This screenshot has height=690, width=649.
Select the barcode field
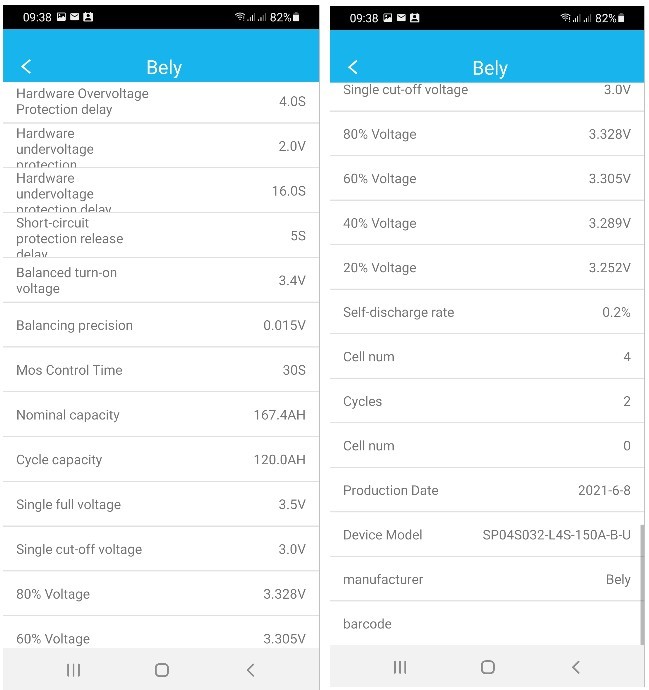click(x=487, y=624)
